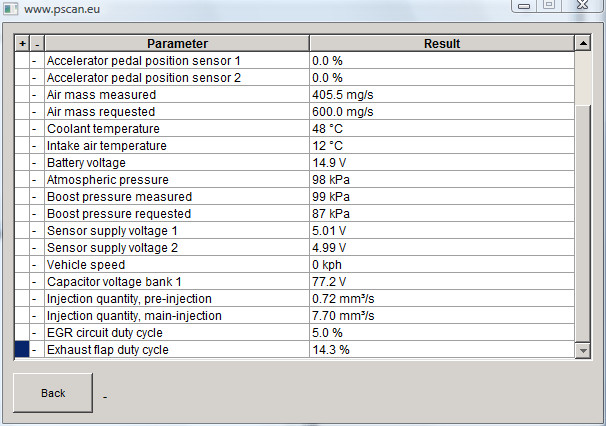
Task: Click the plus header button in table
Action: click(22, 43)
